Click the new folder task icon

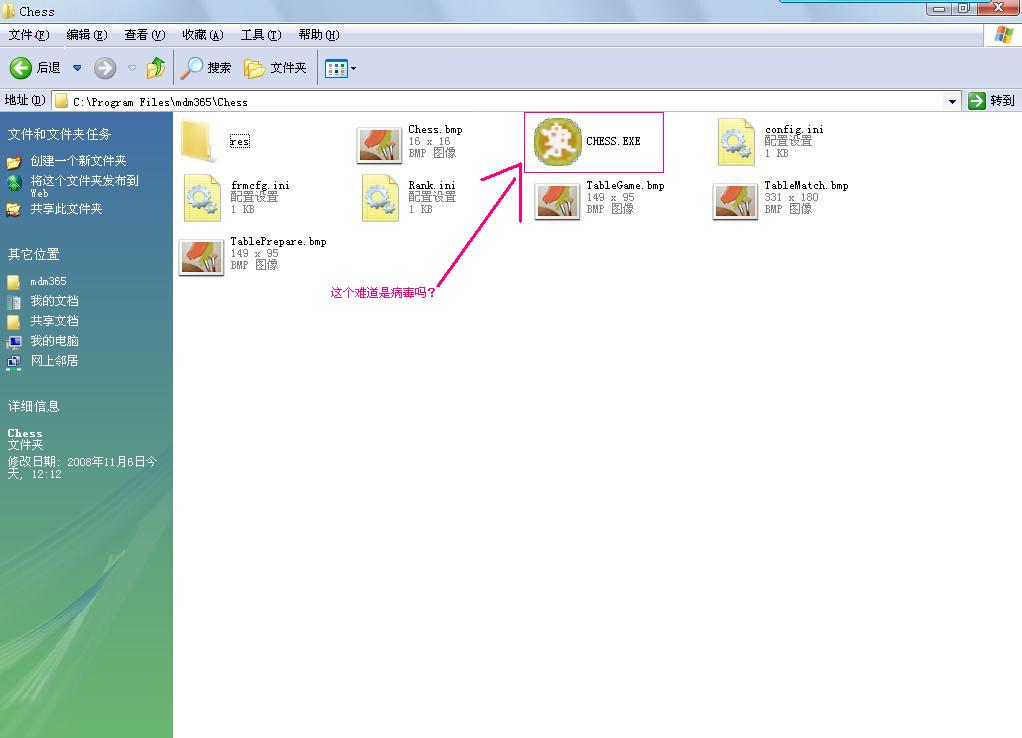pos(14,162)
